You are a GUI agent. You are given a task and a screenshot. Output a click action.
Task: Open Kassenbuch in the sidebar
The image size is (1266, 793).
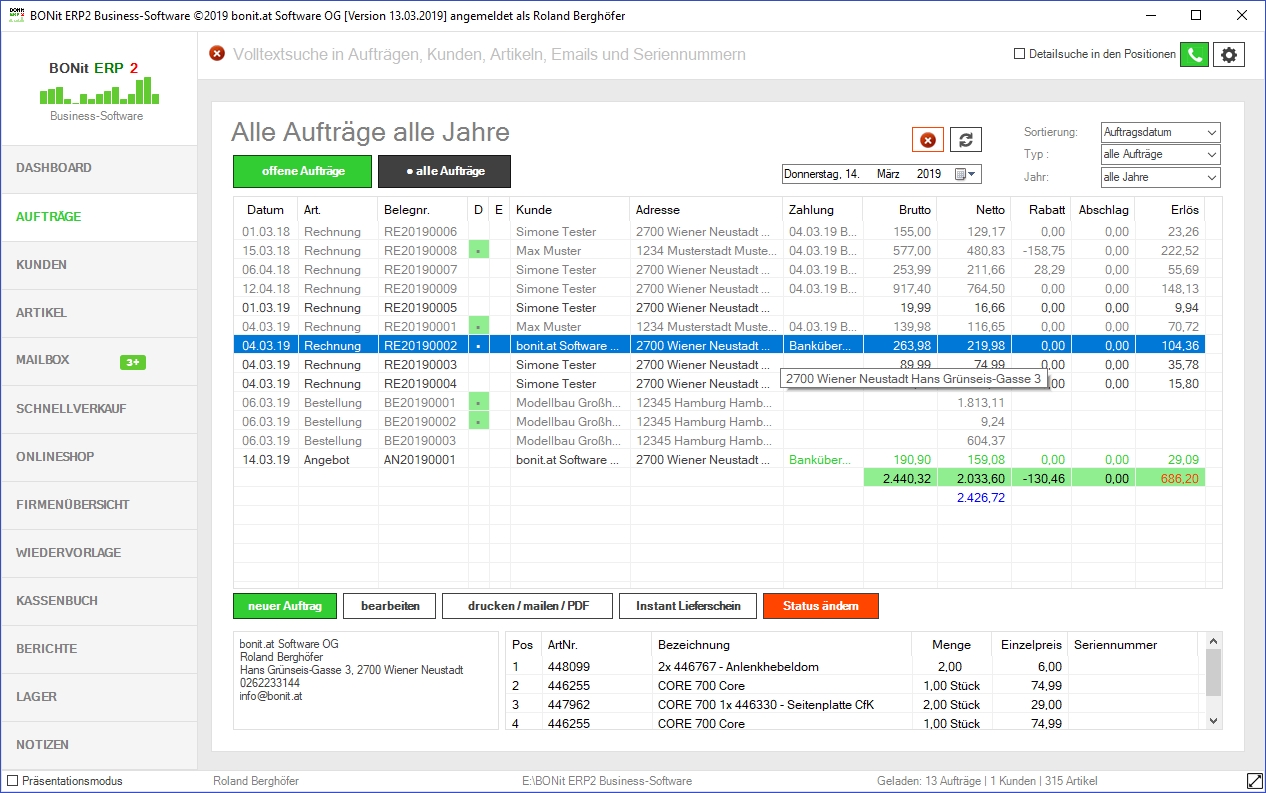98,601
